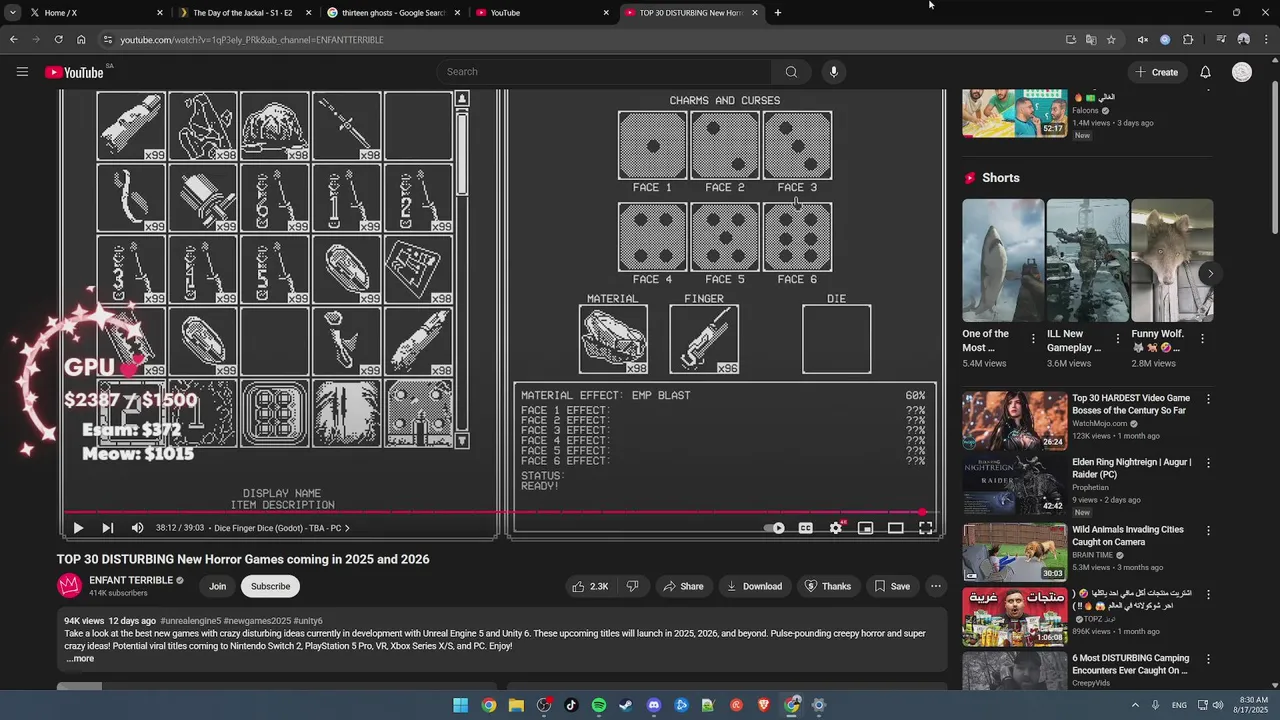This screenshot has width=1280, height=720.
Task: Skip to the next video
Action: click(107, 528)
